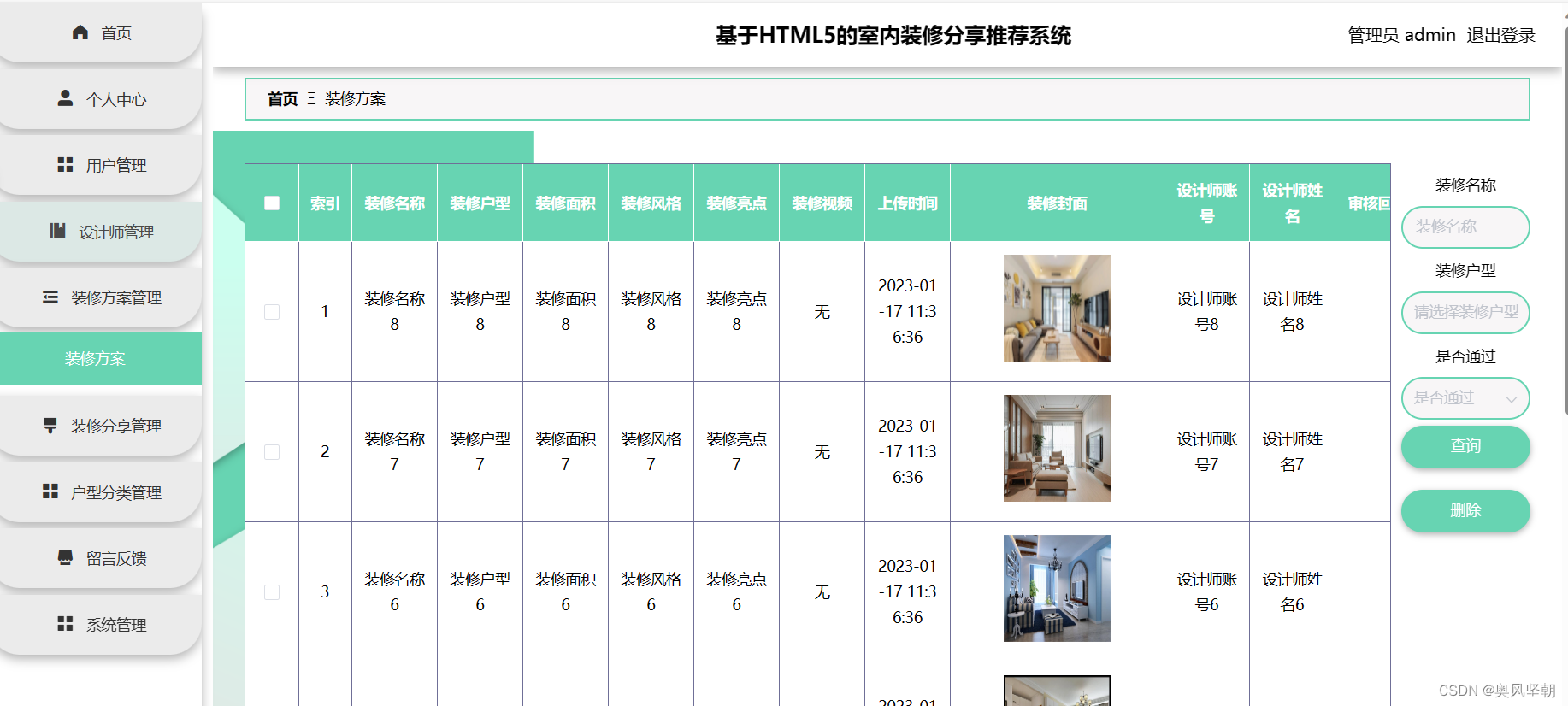Click the 装修亮点 column header
Image resolution: width=1568 pixels, height=706 pixels.
(736, 203)
